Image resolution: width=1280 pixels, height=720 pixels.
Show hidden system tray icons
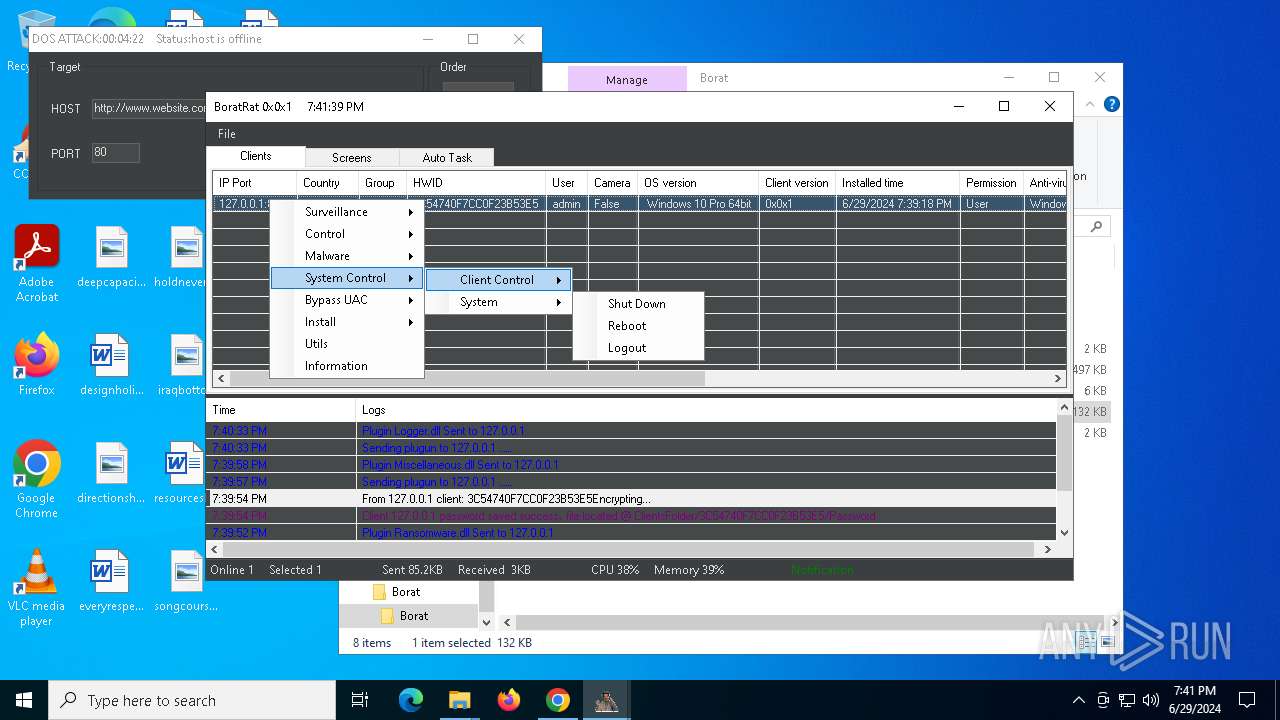[1078, 700]
